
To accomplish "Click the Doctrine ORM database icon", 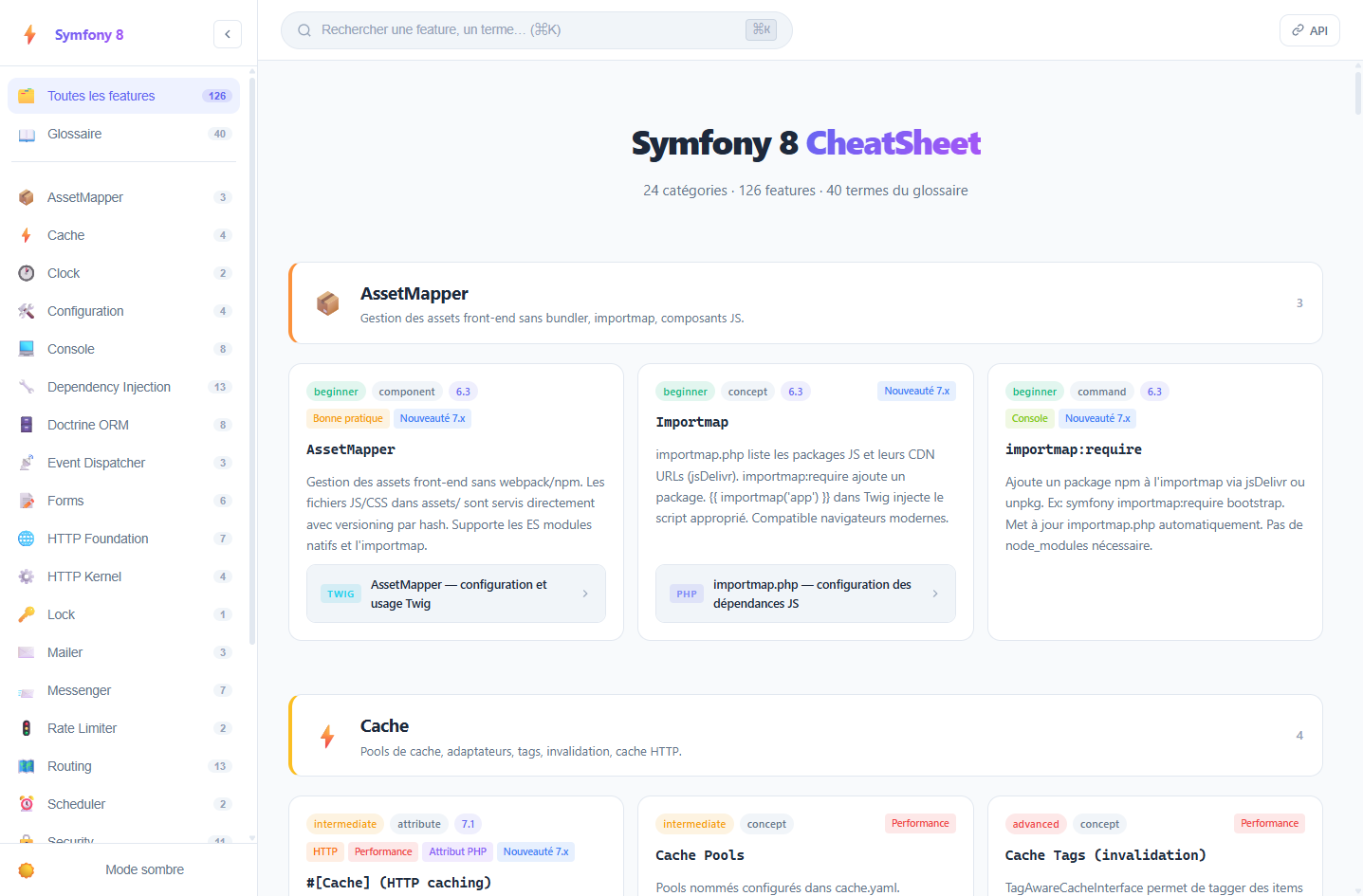I will point(27,425).
